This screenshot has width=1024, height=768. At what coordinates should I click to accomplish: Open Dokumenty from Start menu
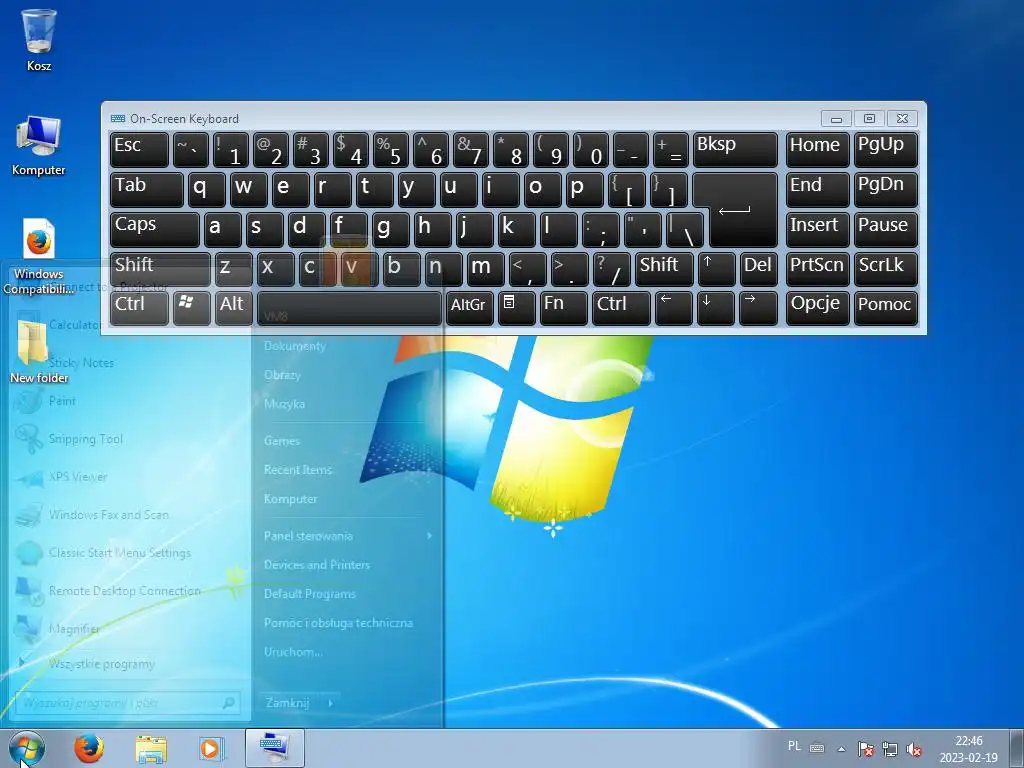click(295, 346)
